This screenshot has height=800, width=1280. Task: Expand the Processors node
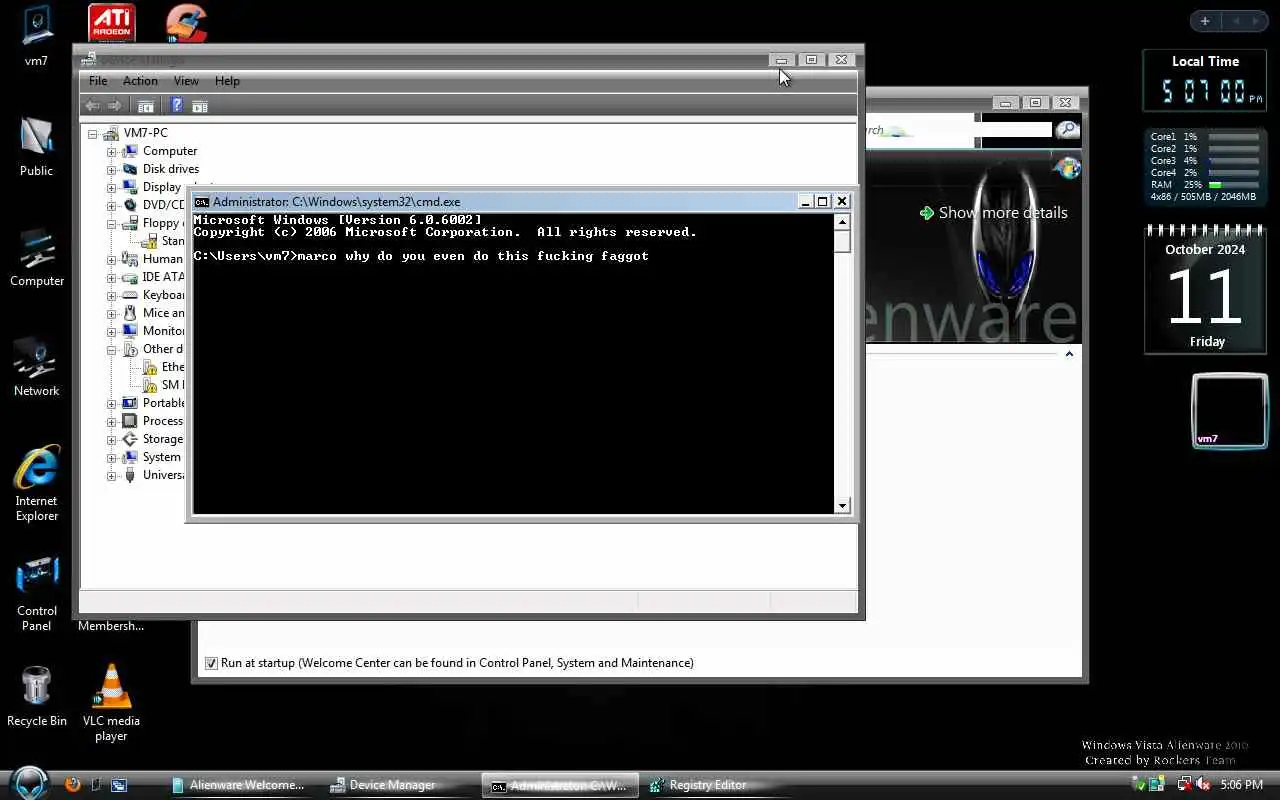tap(112, 421)
